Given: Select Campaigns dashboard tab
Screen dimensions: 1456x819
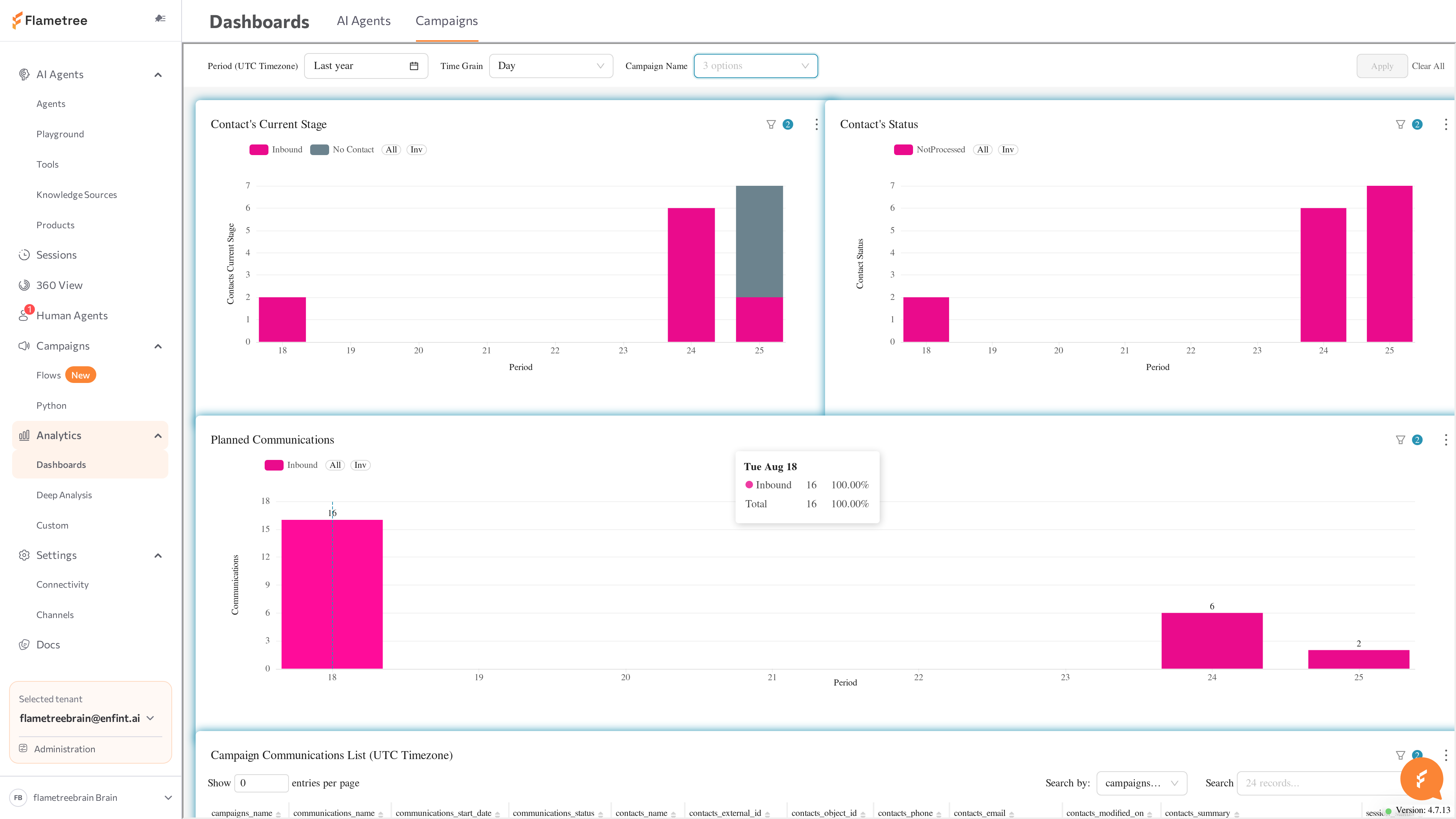Looking at the screenshot, I should point(447,21).
